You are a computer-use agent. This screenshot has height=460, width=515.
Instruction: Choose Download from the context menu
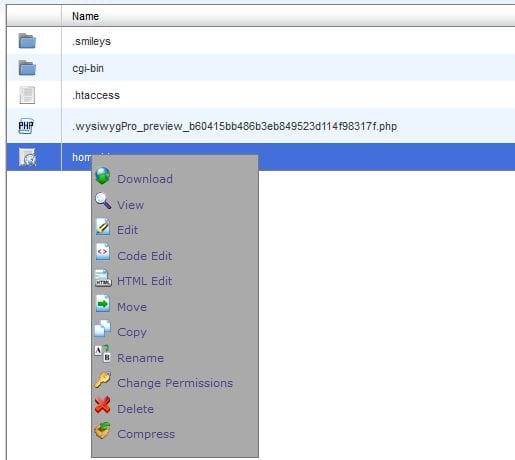point(145,179)
